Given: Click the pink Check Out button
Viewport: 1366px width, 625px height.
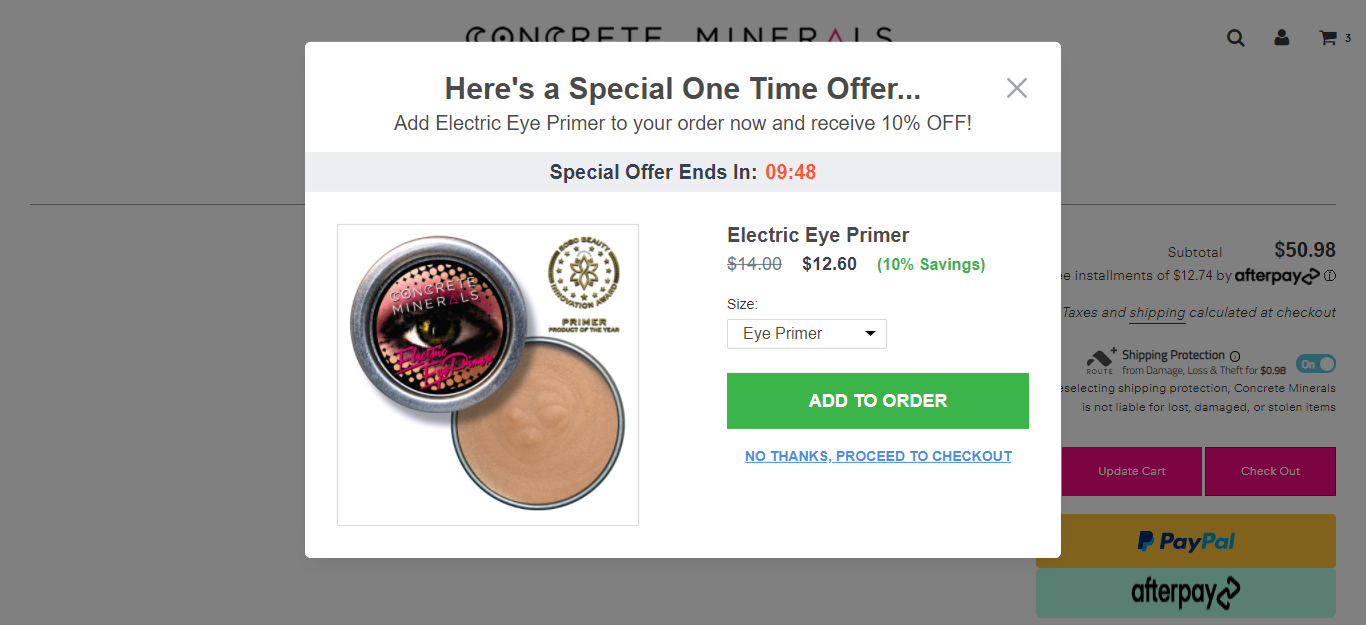Looking at the screenshot, I should (1270, 471).
